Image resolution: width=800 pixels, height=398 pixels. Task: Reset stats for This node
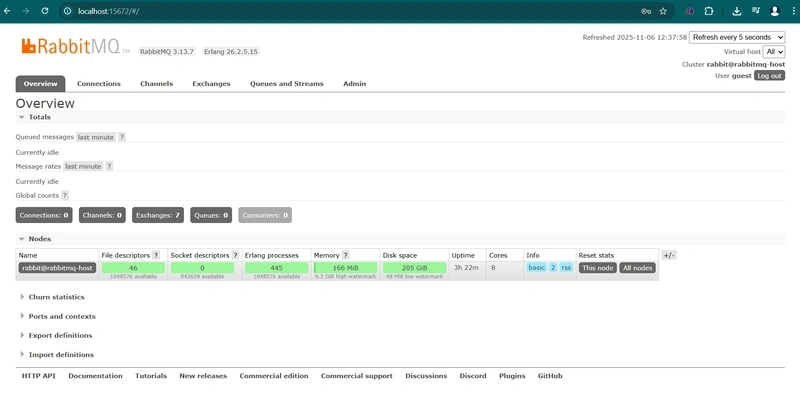[597, 268]
